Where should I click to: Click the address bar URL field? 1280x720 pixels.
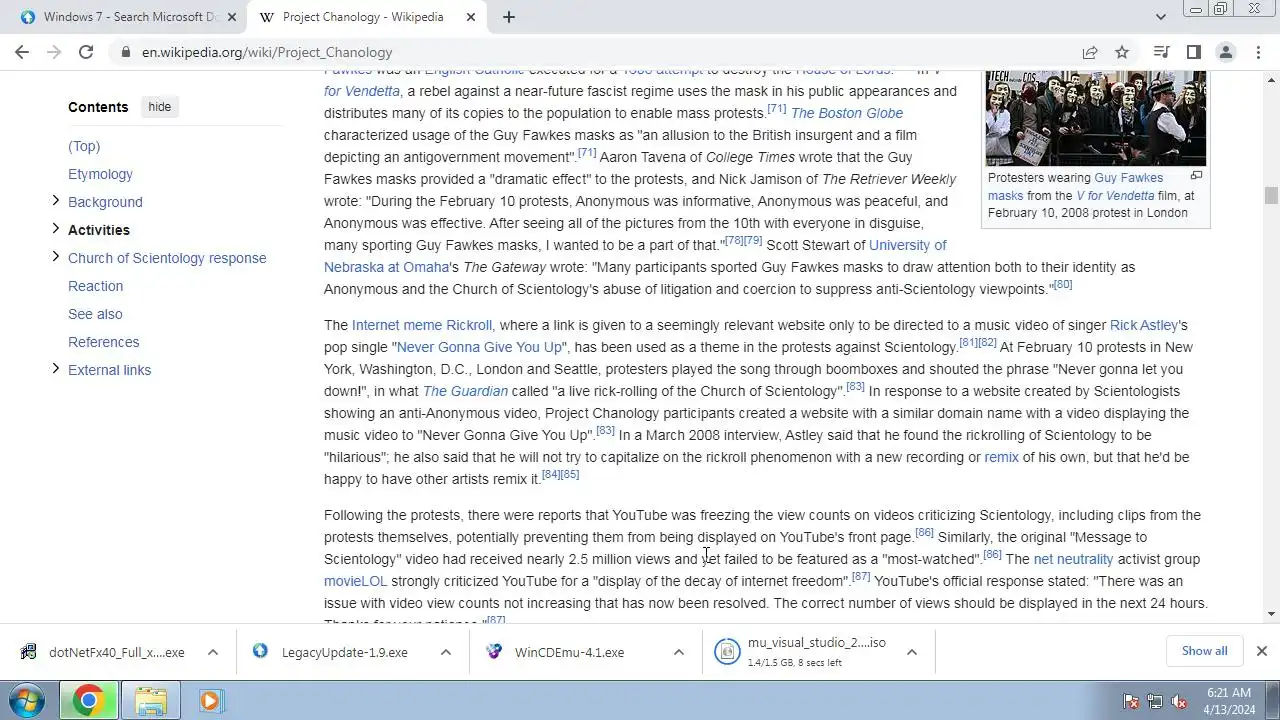click(600, 52)
